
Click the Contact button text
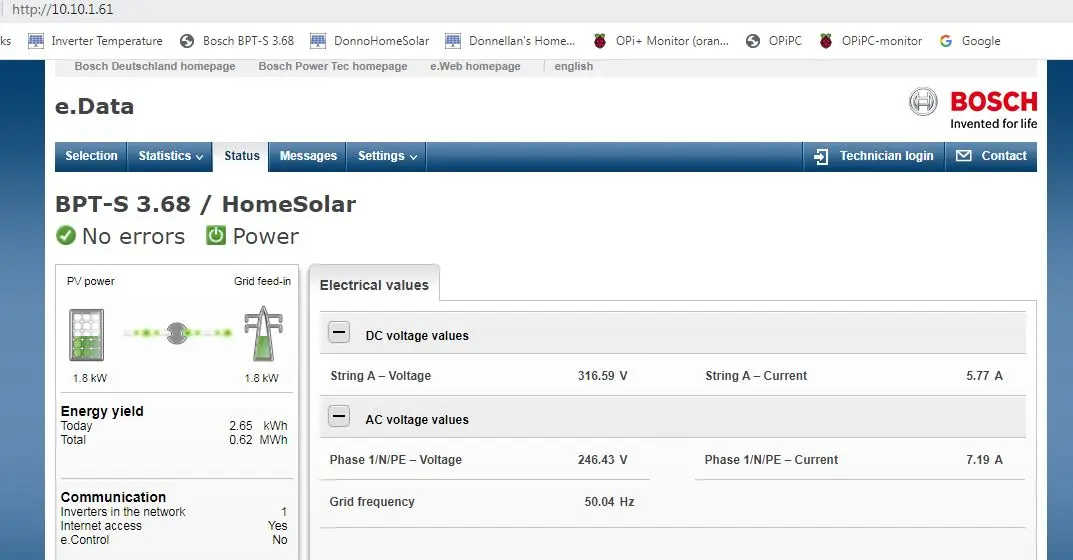pyautogui.click(x=1004, y=156)
